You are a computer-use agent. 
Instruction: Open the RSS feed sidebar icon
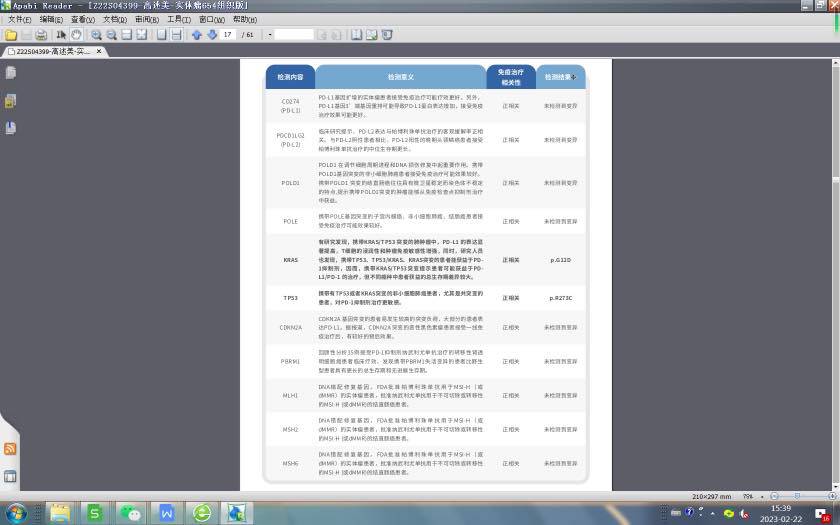pos(10,449)
